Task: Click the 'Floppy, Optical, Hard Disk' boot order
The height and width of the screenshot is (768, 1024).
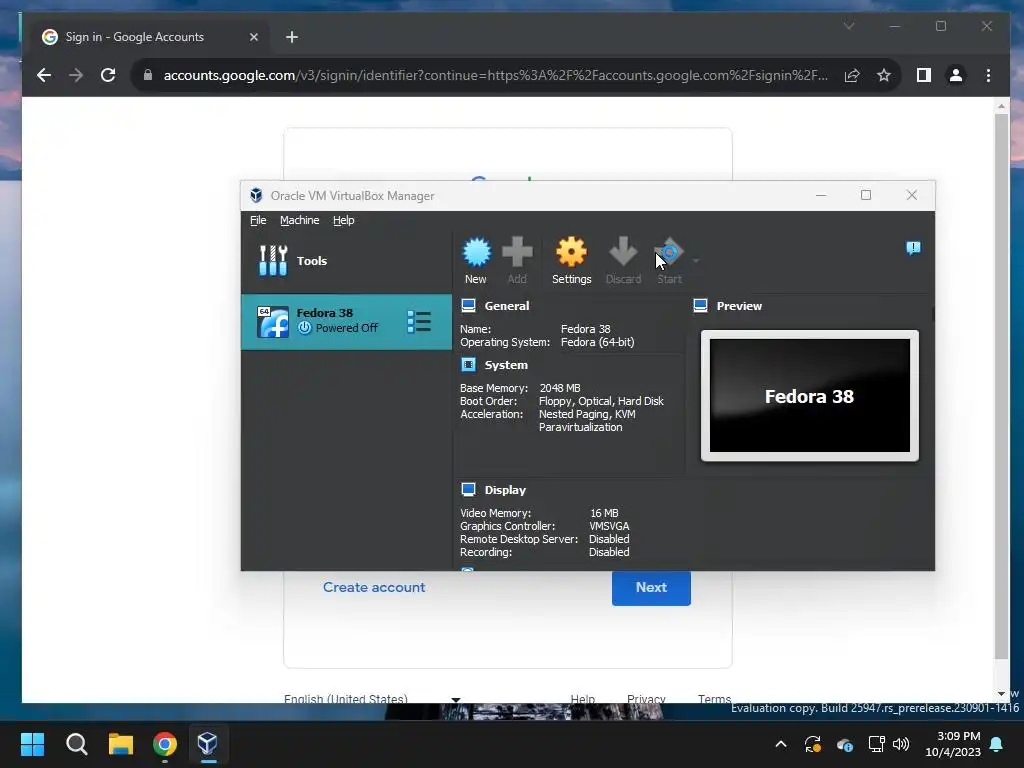Action: (601, 401)
